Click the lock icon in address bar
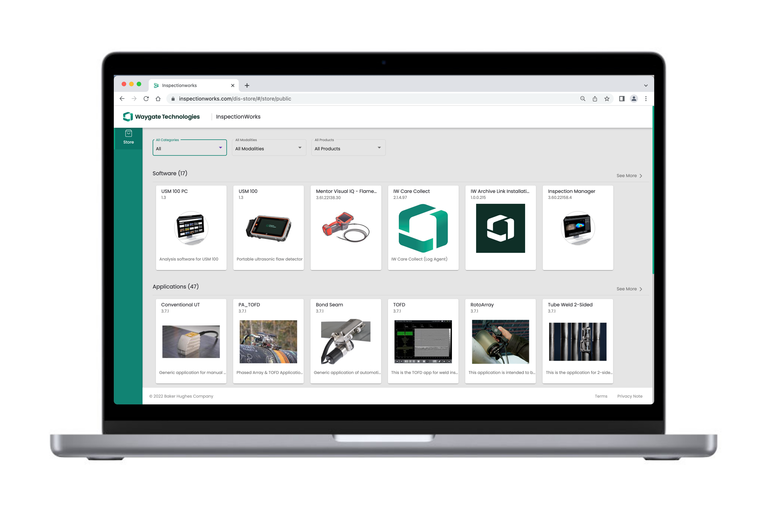 (173, 98)
